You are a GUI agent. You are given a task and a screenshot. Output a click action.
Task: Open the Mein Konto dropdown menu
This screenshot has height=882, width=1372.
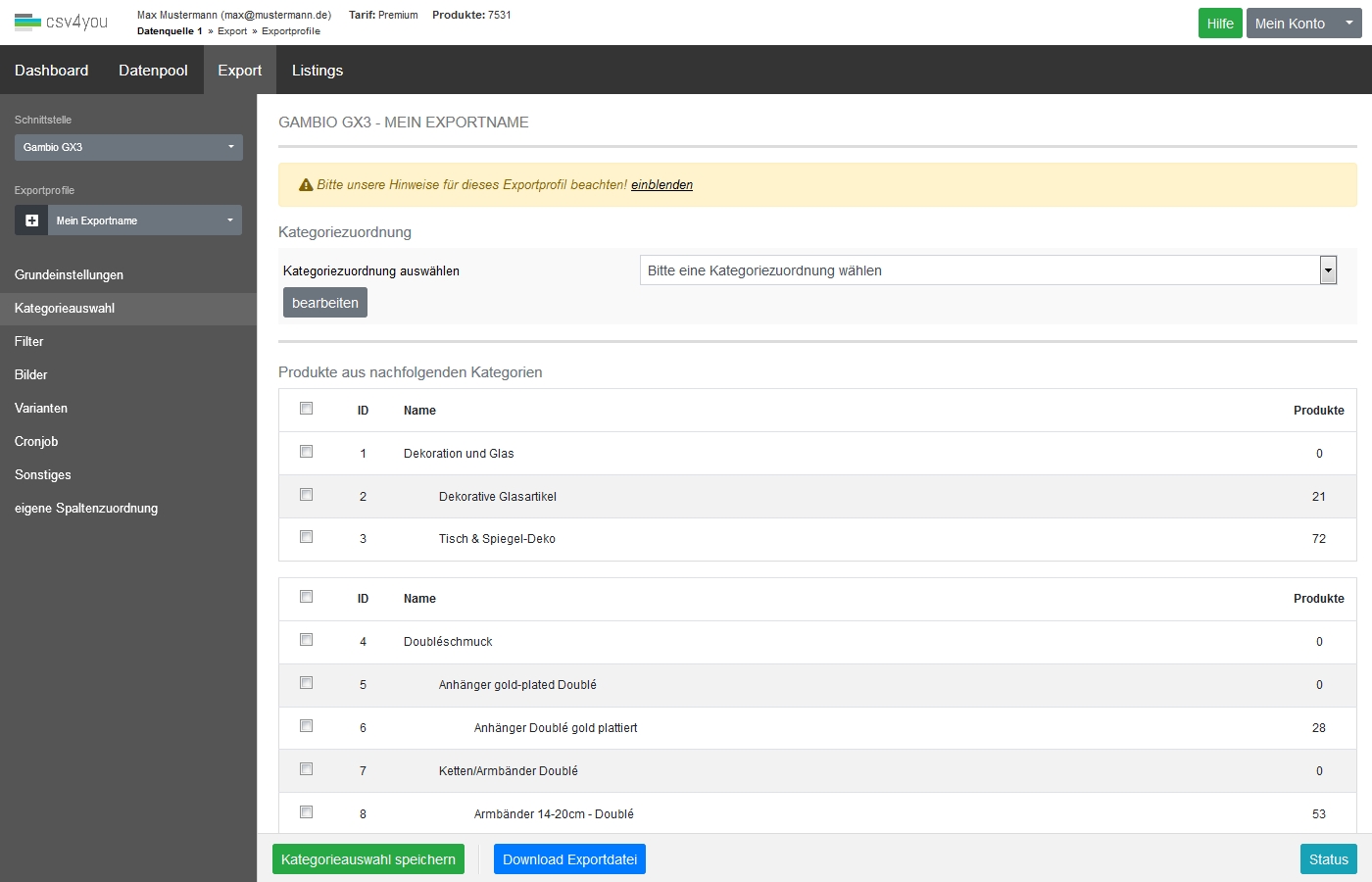coord(1303,24)
